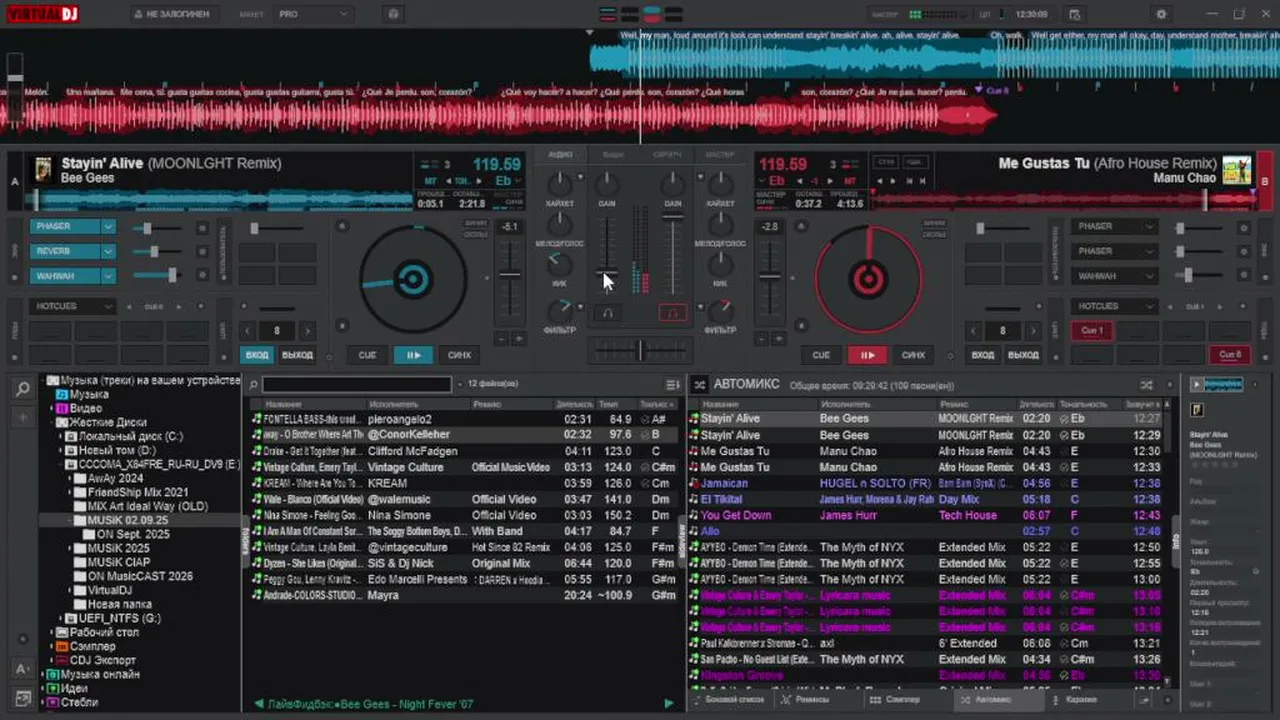
Task: Toggle the WAHWAH effect on deck A
Action: coord(65,275)
